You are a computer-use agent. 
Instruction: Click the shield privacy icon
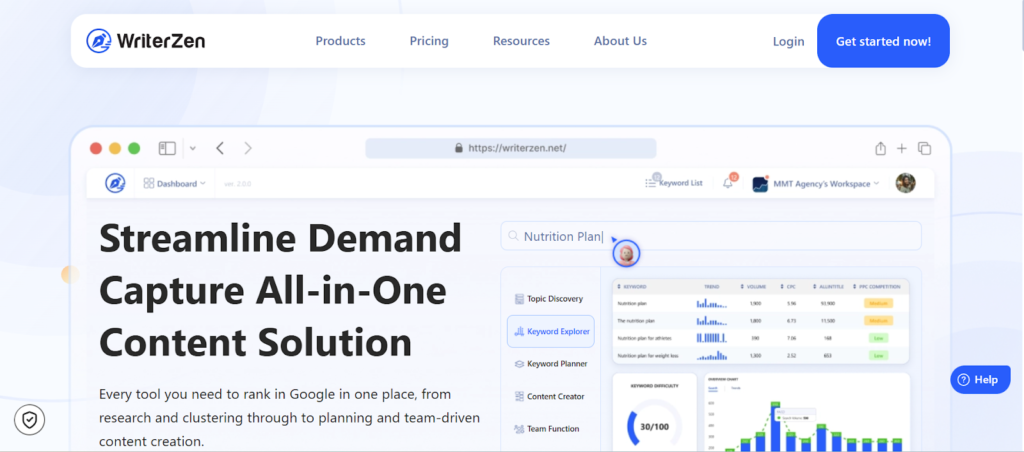[29, 420]
